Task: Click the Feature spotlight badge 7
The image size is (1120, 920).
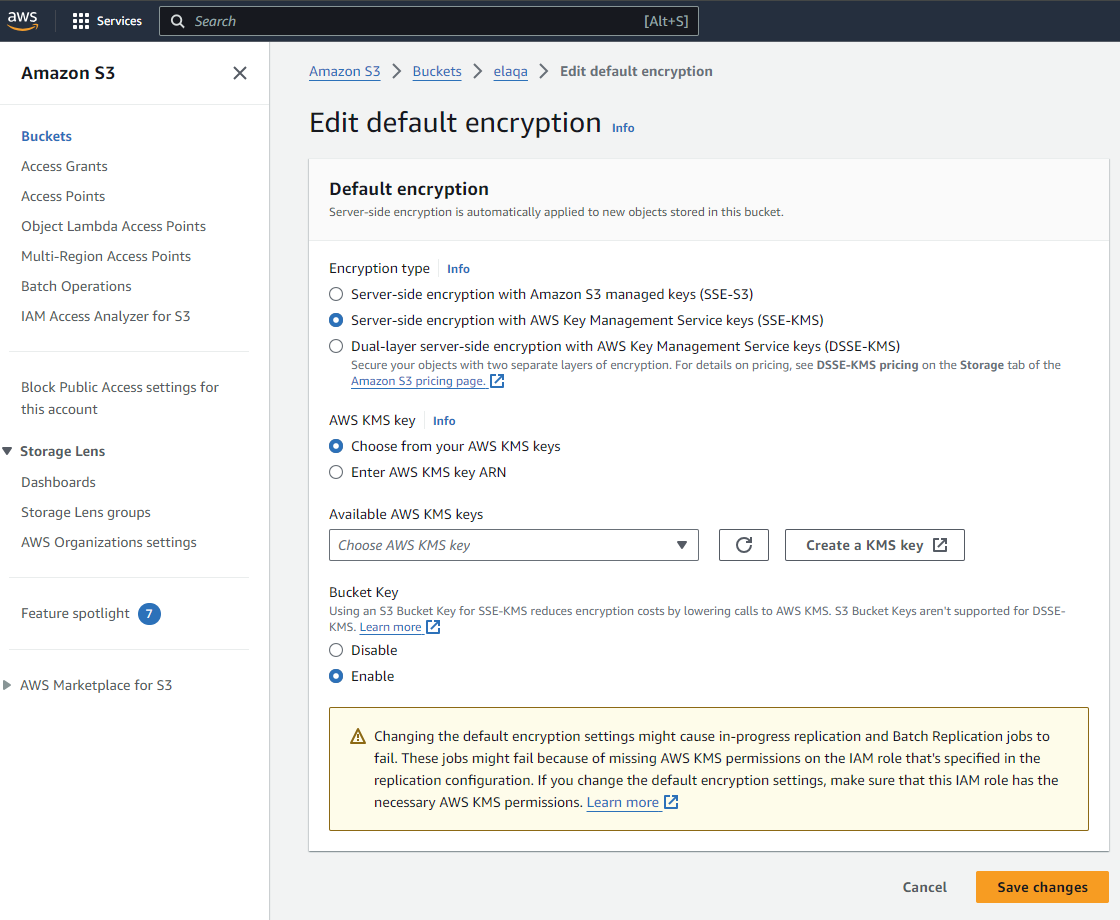Action: (x=149, y=613)
